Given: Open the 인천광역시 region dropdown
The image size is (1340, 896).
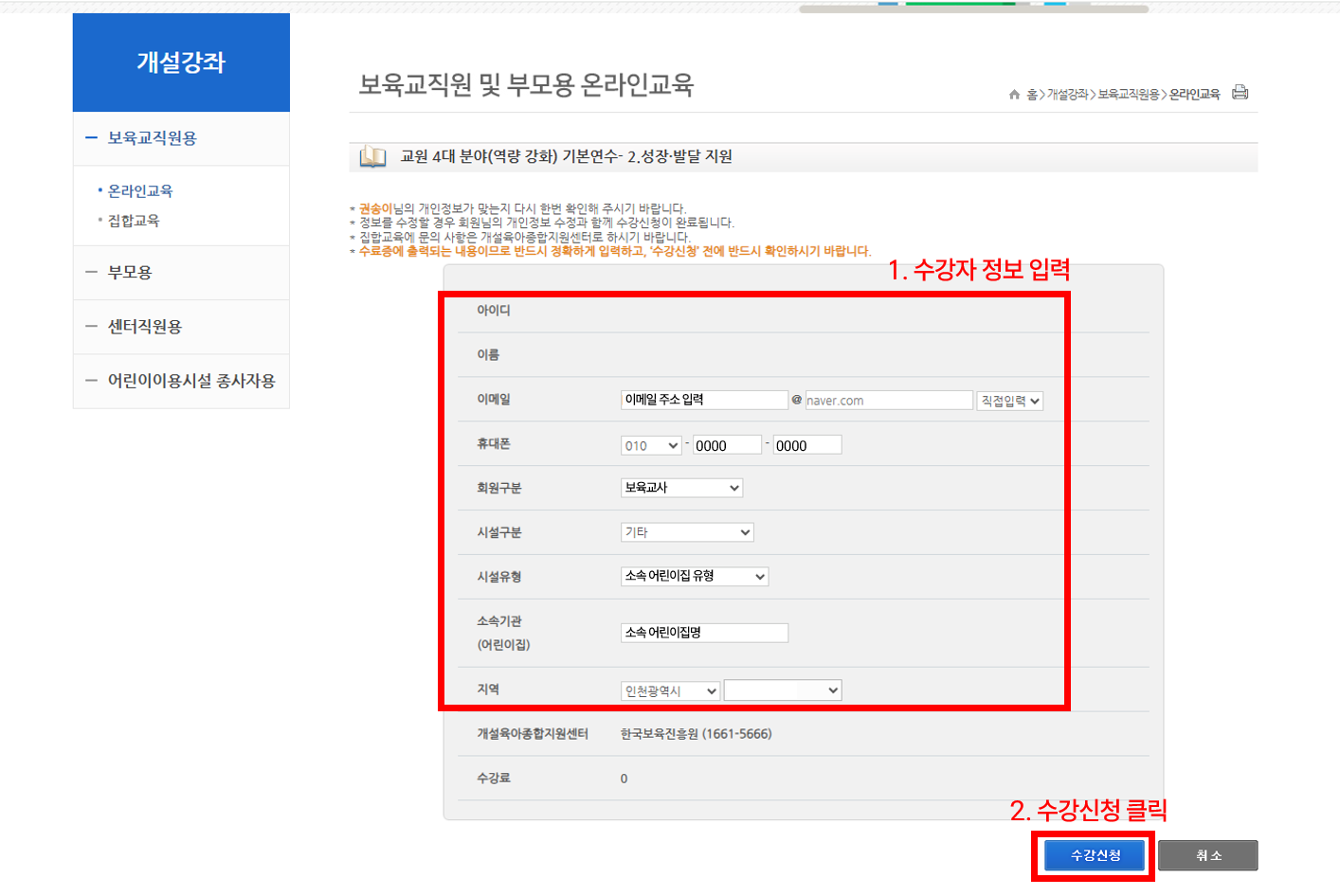Looking at the screenshot, I should 670,691.
